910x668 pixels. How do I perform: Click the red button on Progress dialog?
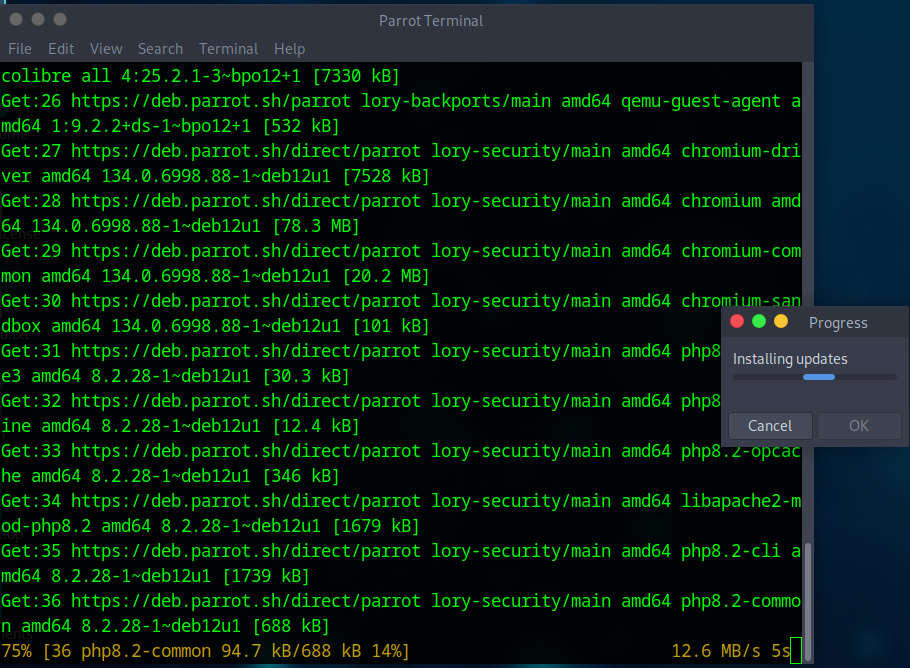737,322
